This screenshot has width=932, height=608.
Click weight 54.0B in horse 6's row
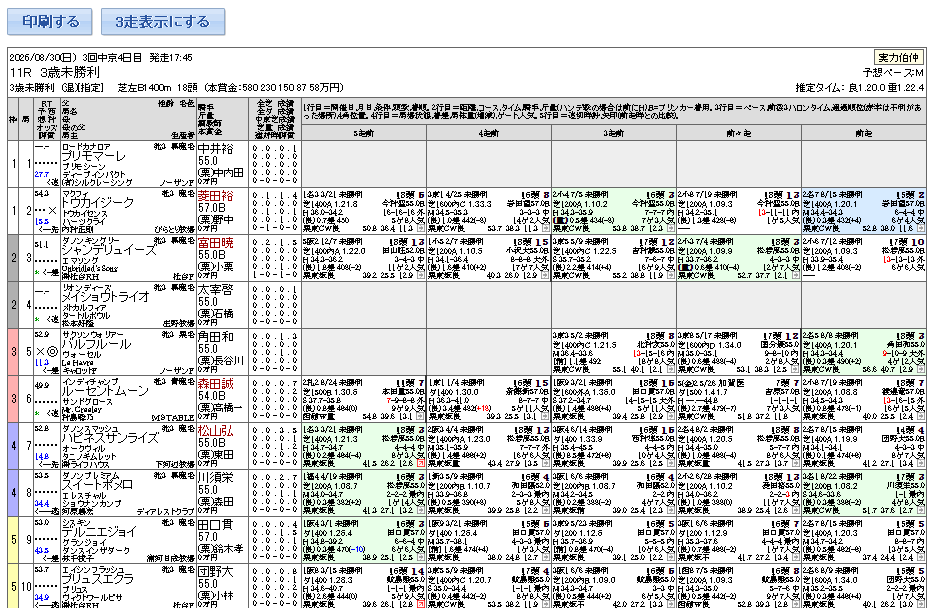point(212,396)
